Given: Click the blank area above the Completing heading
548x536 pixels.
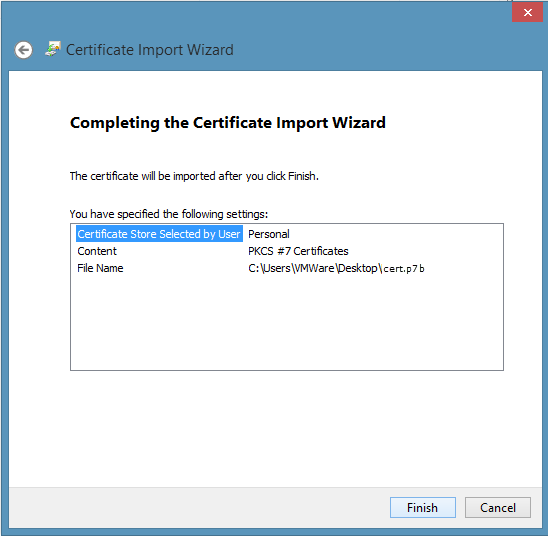Looking at the screenshot, I should click(275, 91).
